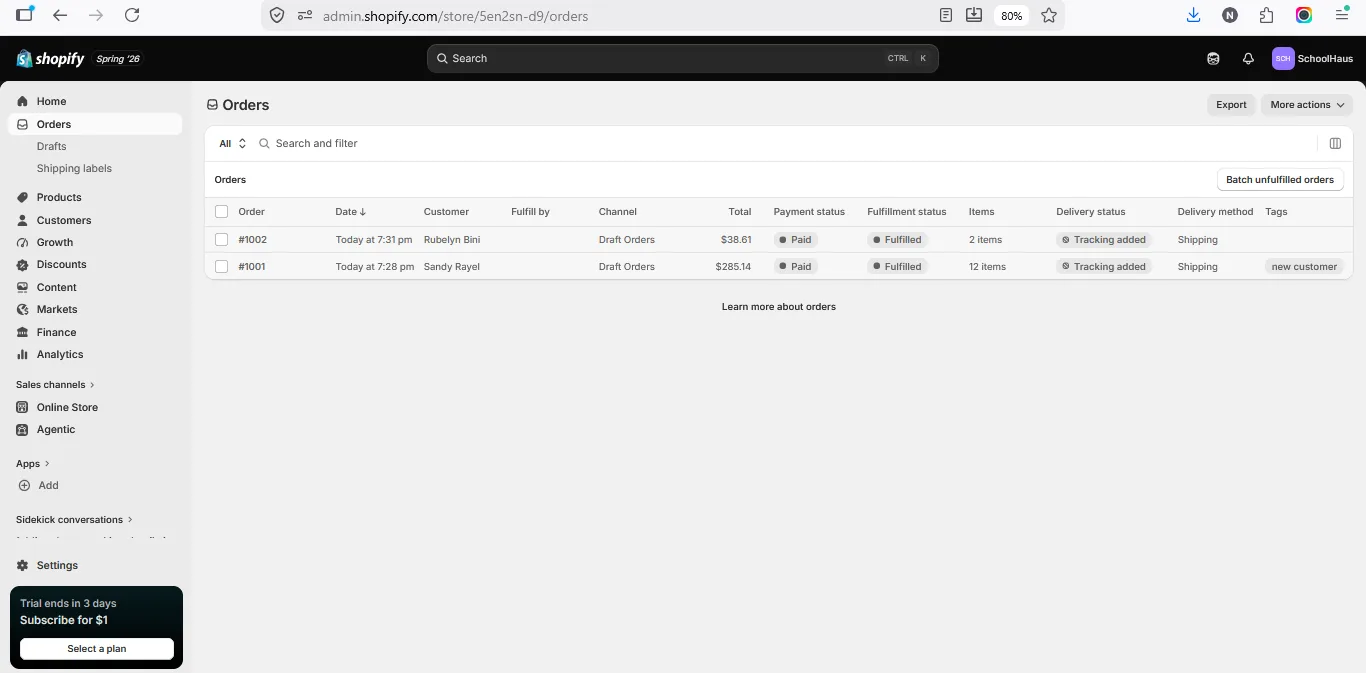
Task: Click the Spring '26 edition badge
Action: click(x=118, y=59)
